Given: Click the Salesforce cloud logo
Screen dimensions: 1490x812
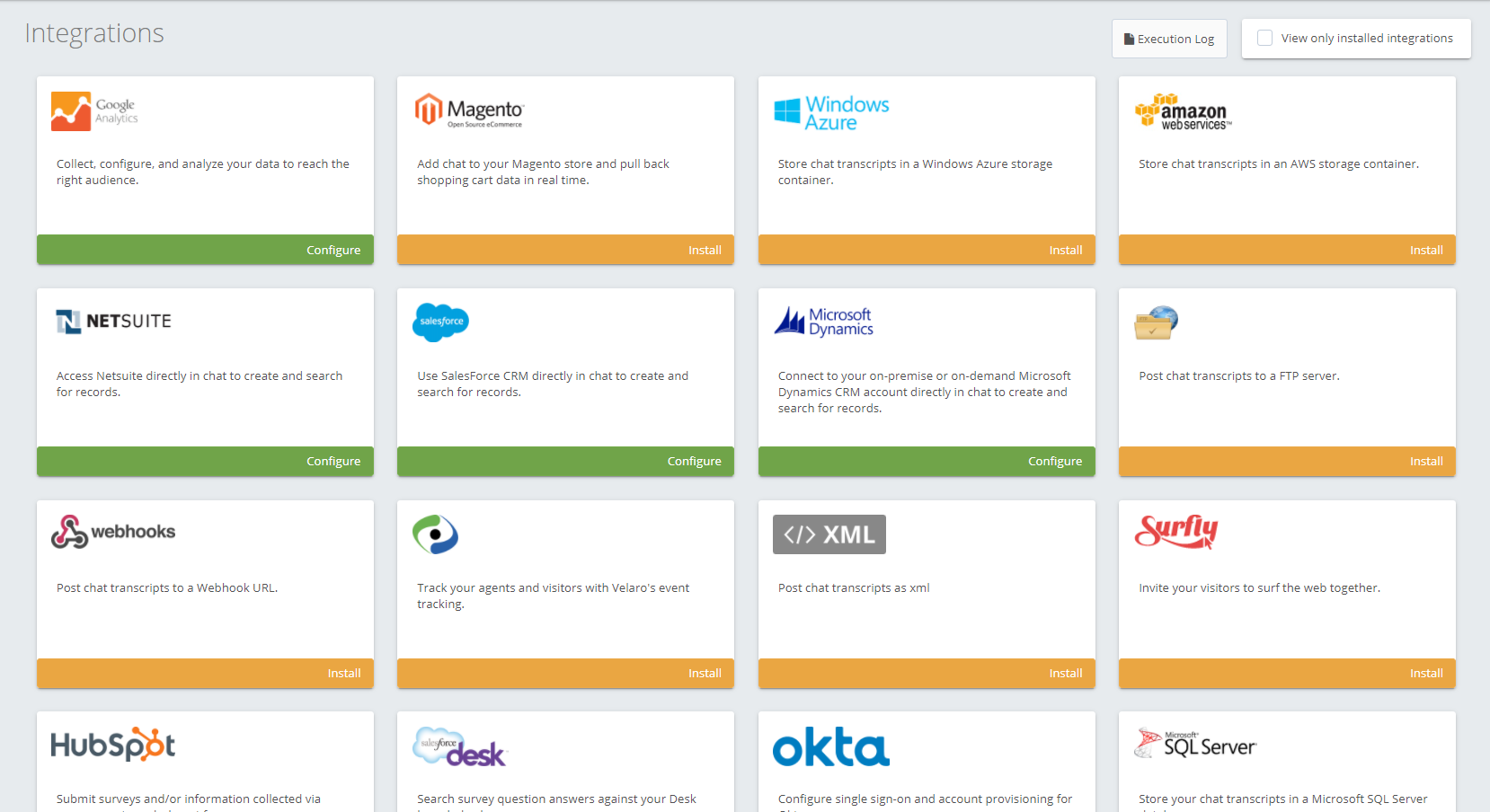Looking at the screenshot, I should 440,322.
